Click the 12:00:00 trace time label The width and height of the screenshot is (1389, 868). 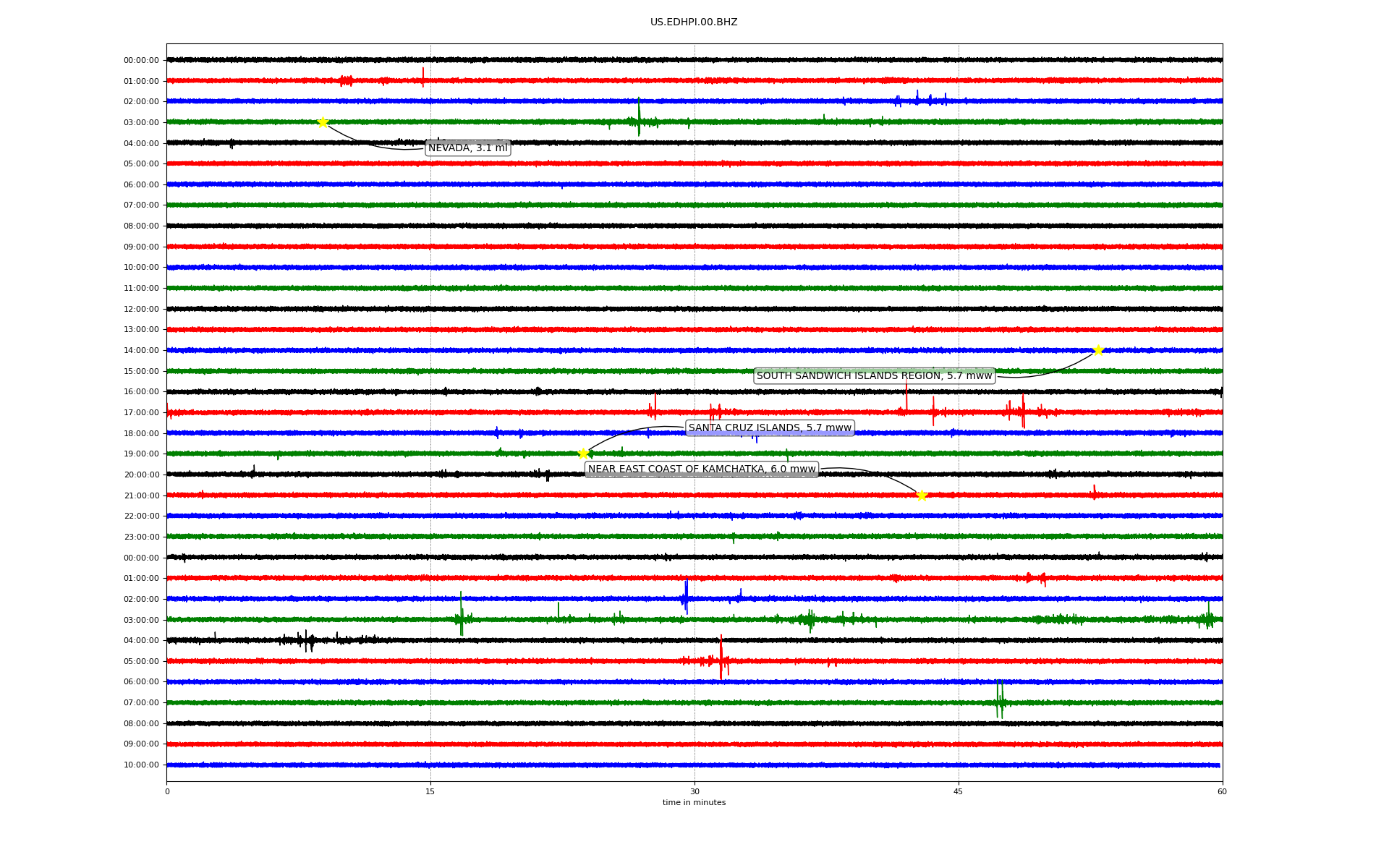coord(141,310)
